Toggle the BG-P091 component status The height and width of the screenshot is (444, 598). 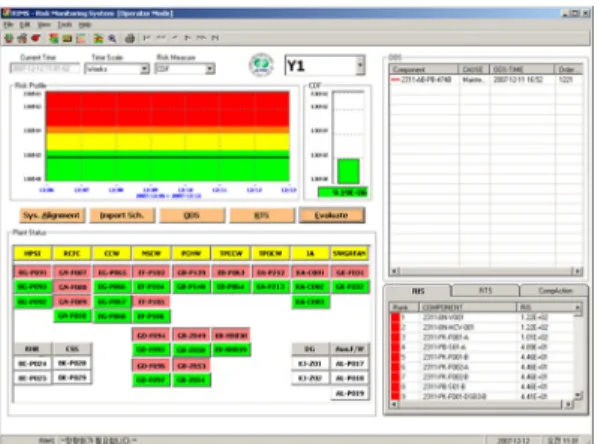(x=33, y=272)
